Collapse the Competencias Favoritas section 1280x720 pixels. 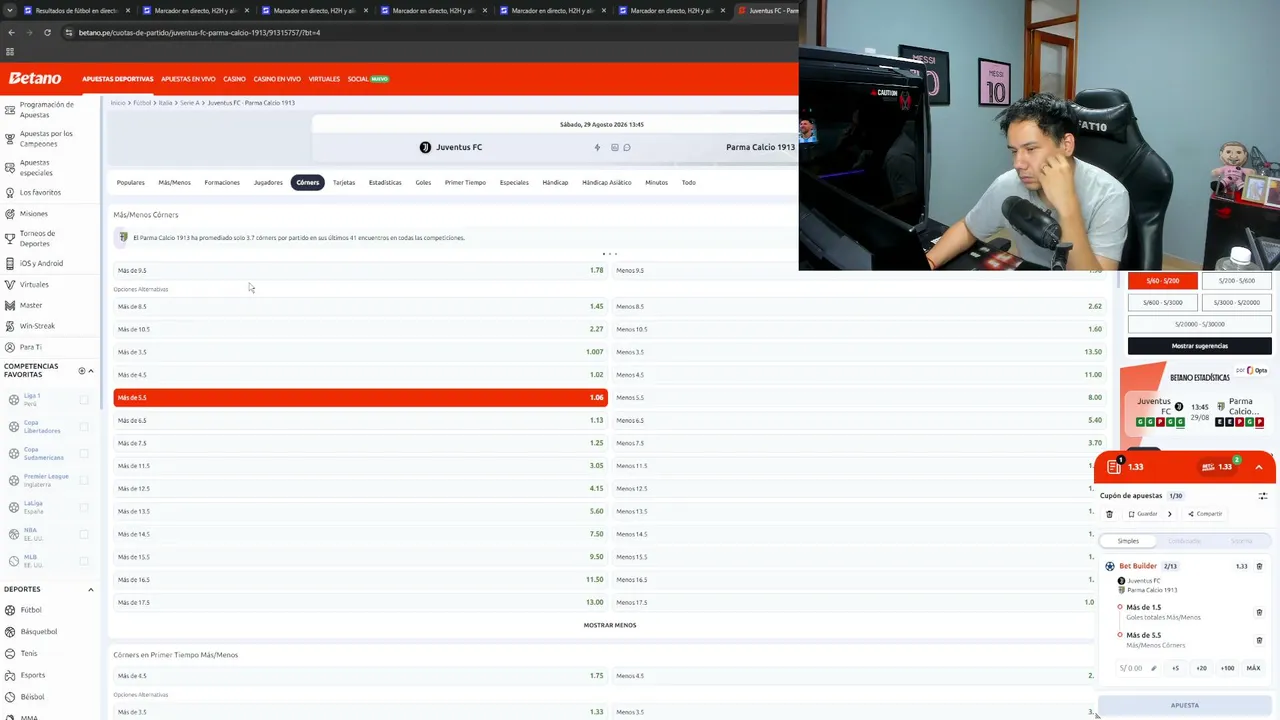point(91,371)
